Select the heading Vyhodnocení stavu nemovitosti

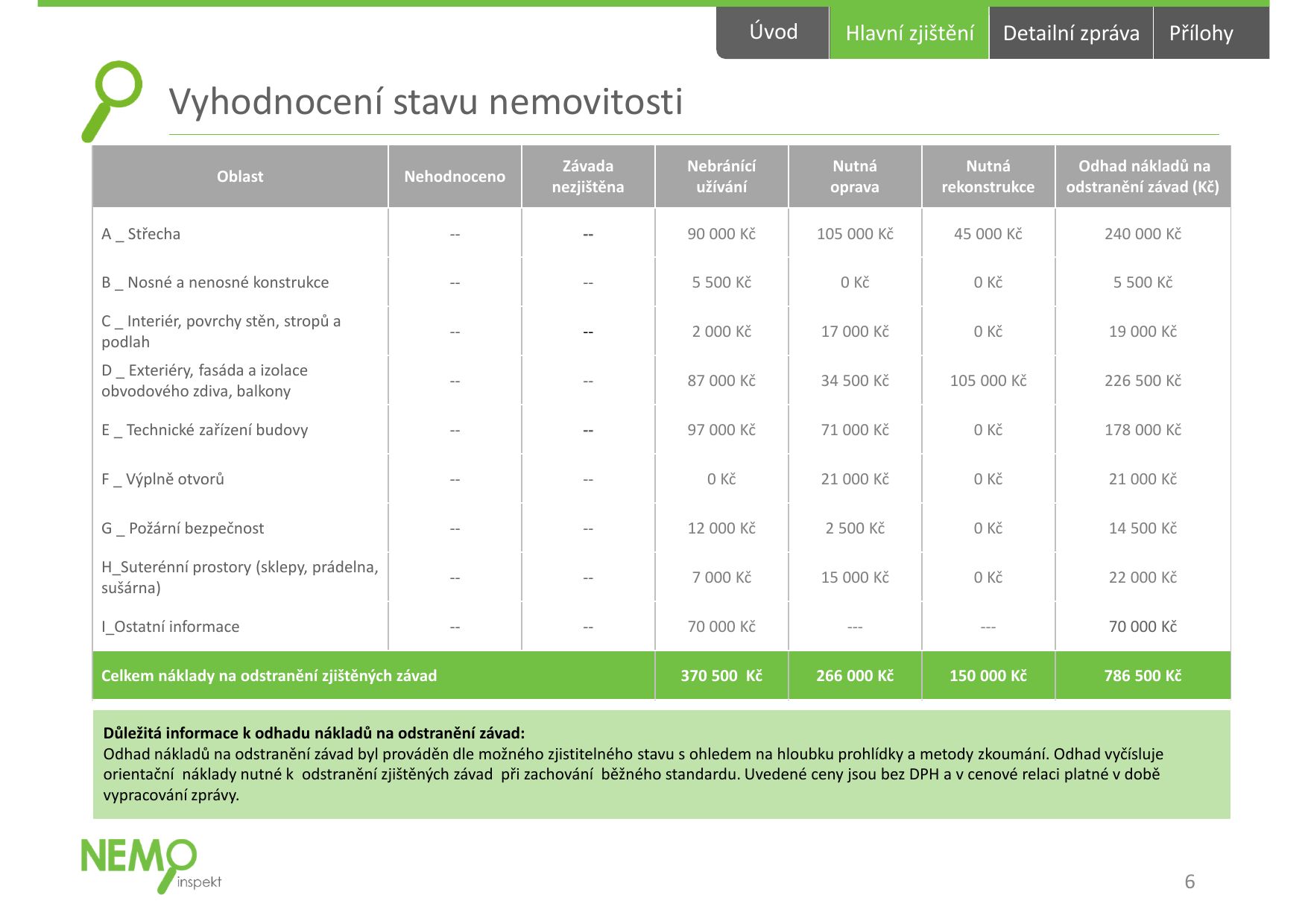click(x=426, y=101)
